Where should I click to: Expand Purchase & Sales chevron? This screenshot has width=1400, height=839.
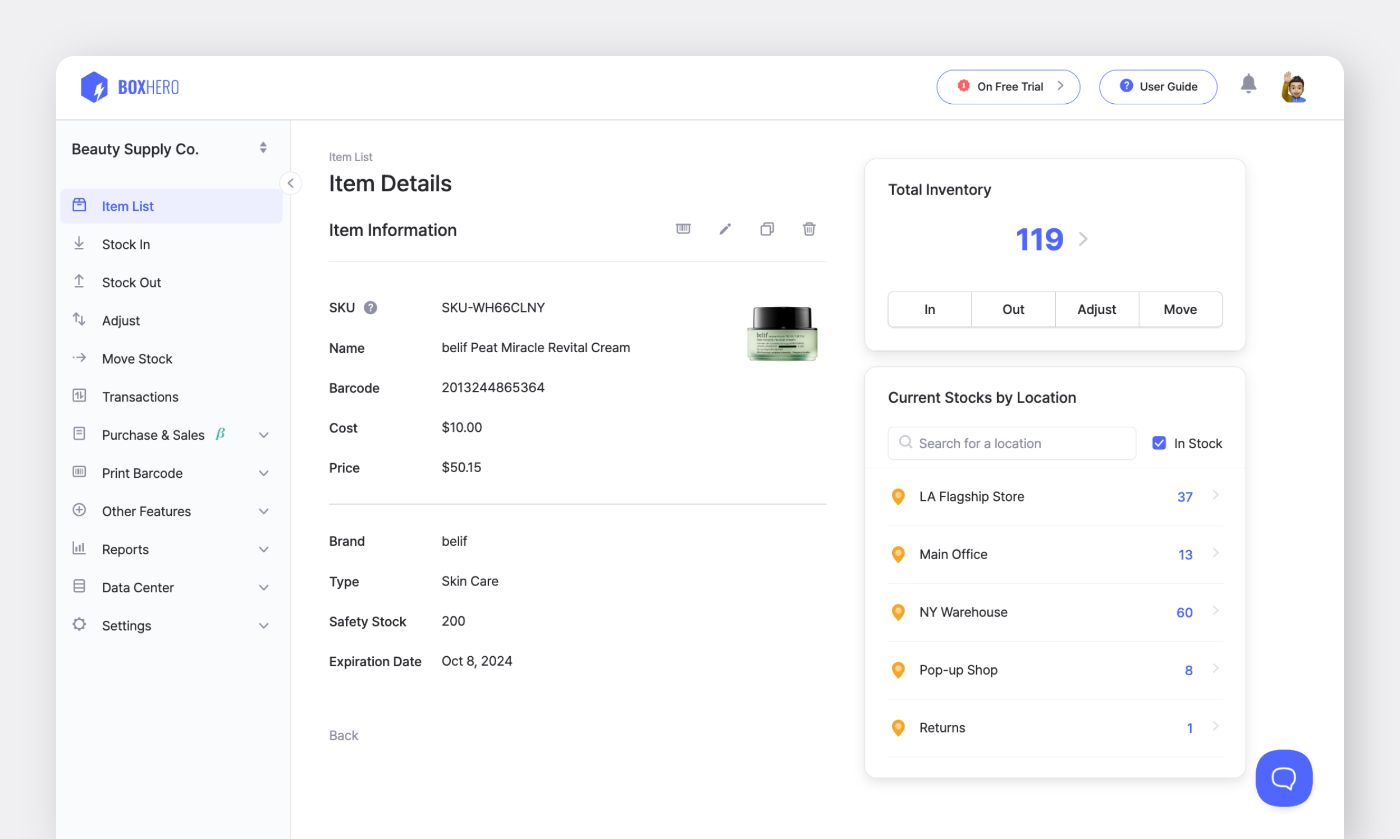[x=264, y=435]
